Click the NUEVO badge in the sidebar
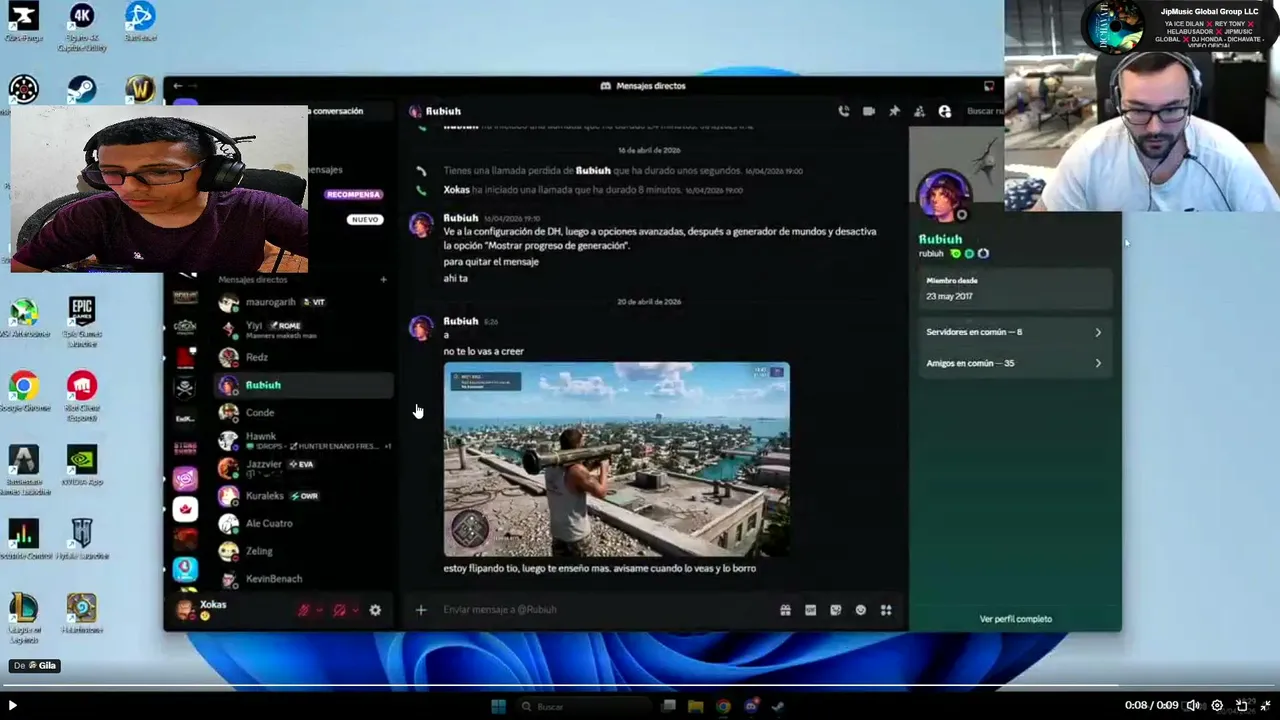The width and height of the screenshot is (1280, 720). (x=365, y=220)
